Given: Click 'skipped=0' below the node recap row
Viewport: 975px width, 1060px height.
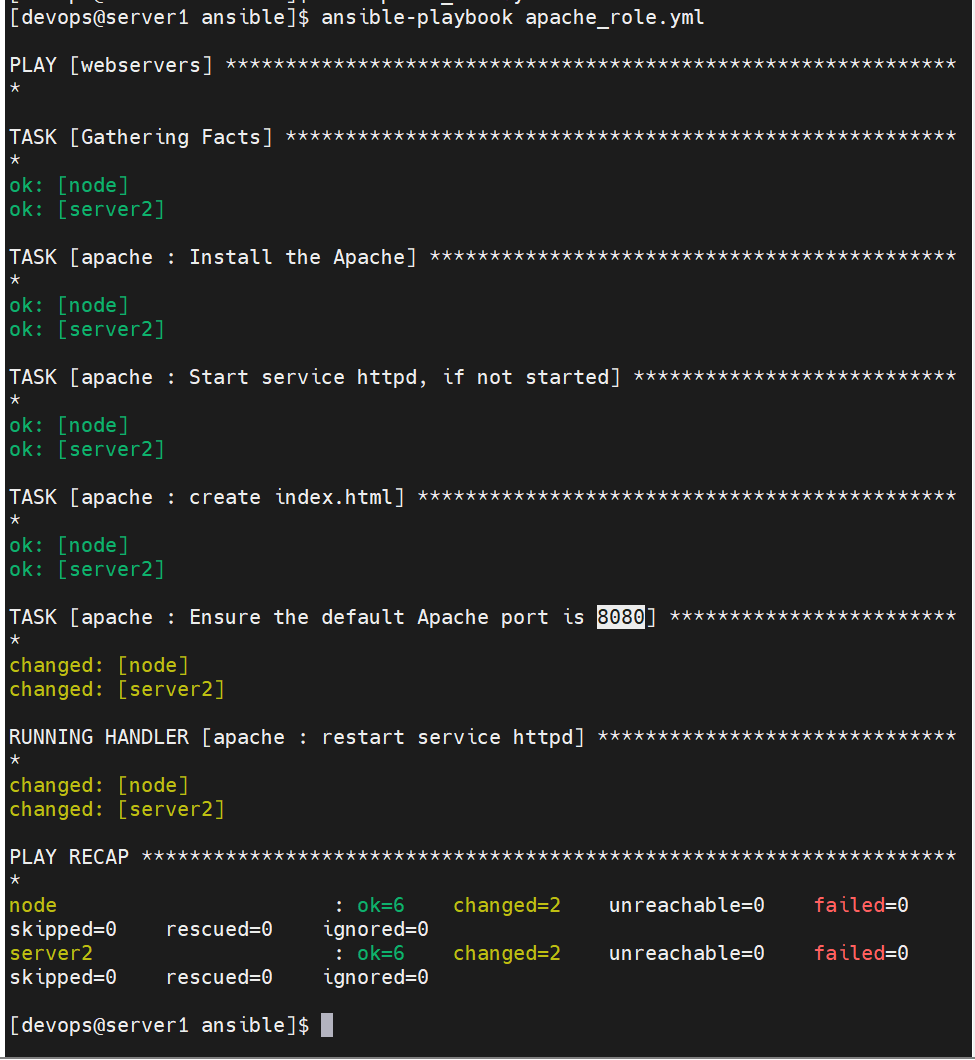Looking at the screenshot, I should tap(63, 930).
